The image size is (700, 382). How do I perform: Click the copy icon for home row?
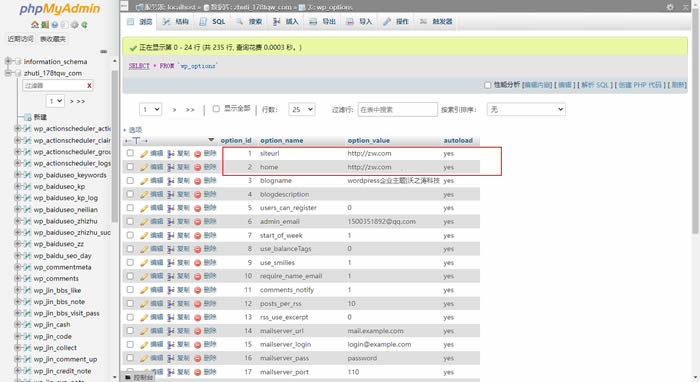pos(171,167)
